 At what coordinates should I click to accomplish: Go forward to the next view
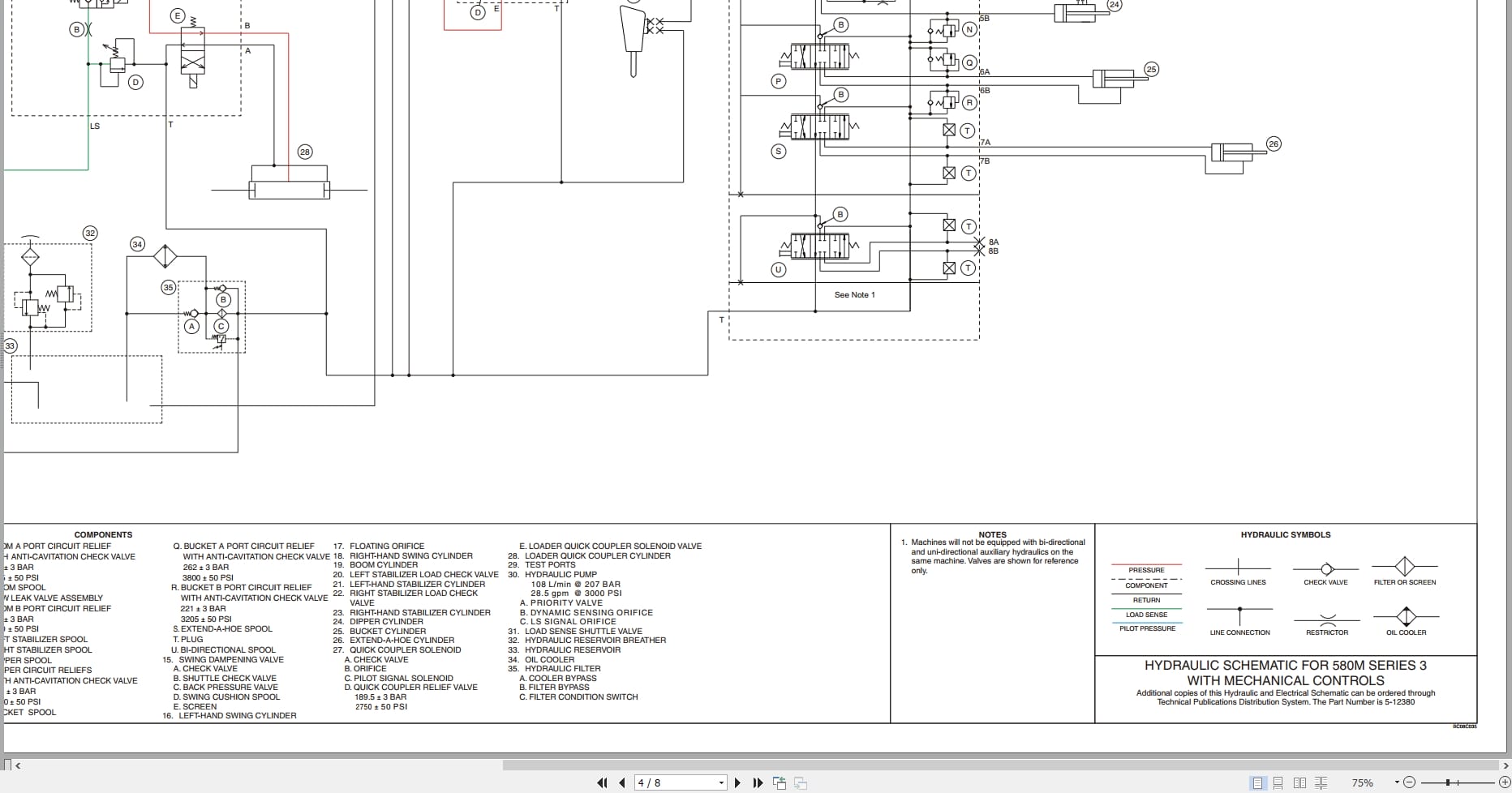pos(800,782)
